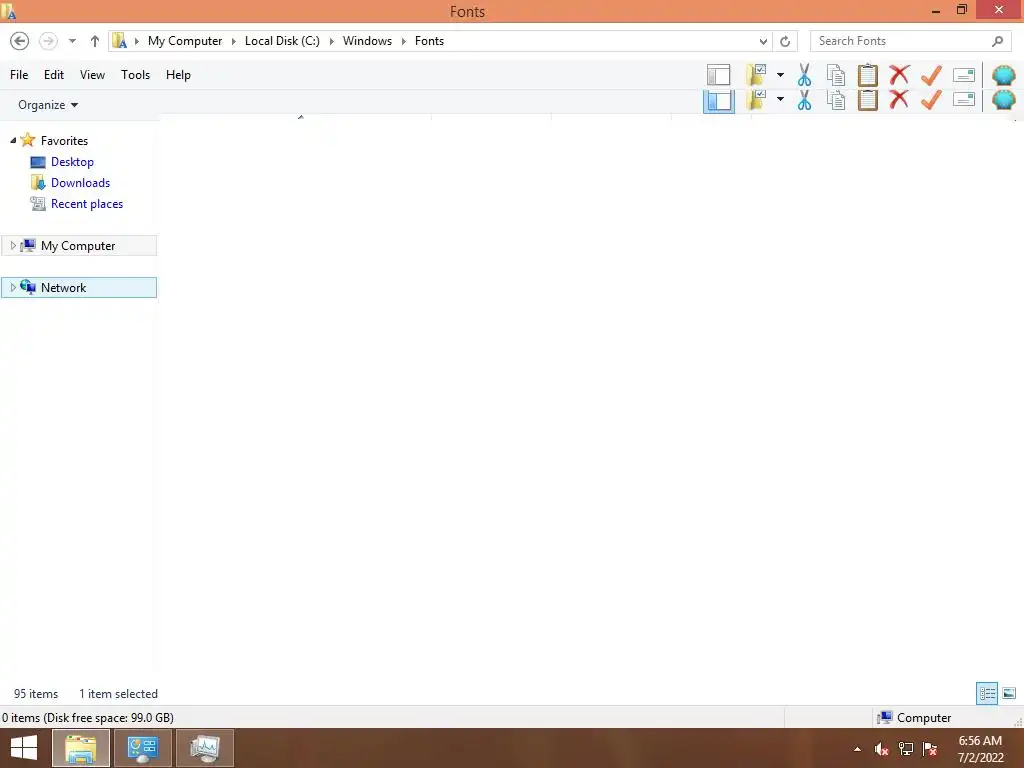Click Local Disk (C:) in the address breadcrumb
1024x768 pixels.
(282, 41)
